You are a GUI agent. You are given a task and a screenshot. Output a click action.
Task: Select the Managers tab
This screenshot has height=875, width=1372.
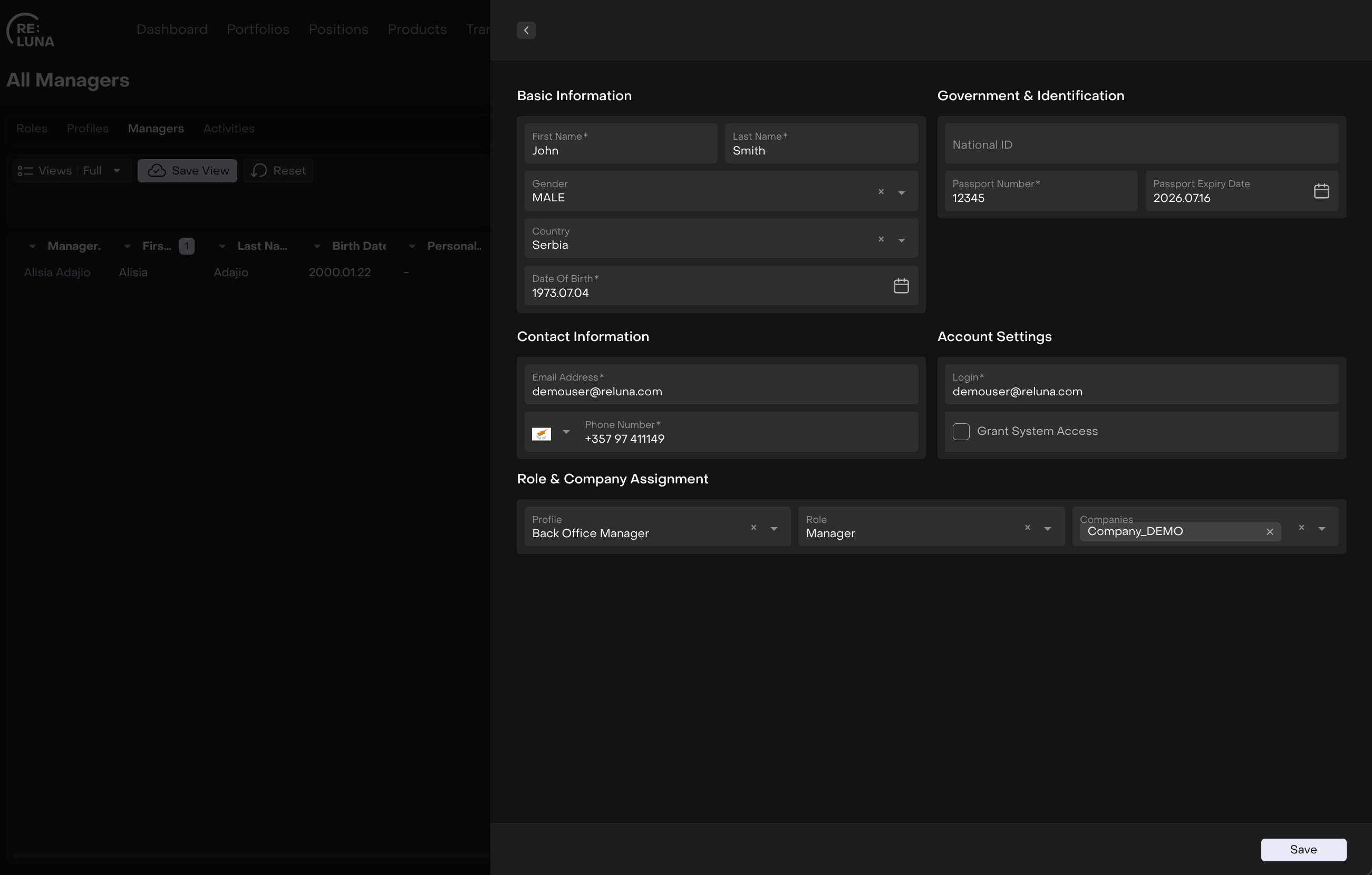click(x=156, y=129)
